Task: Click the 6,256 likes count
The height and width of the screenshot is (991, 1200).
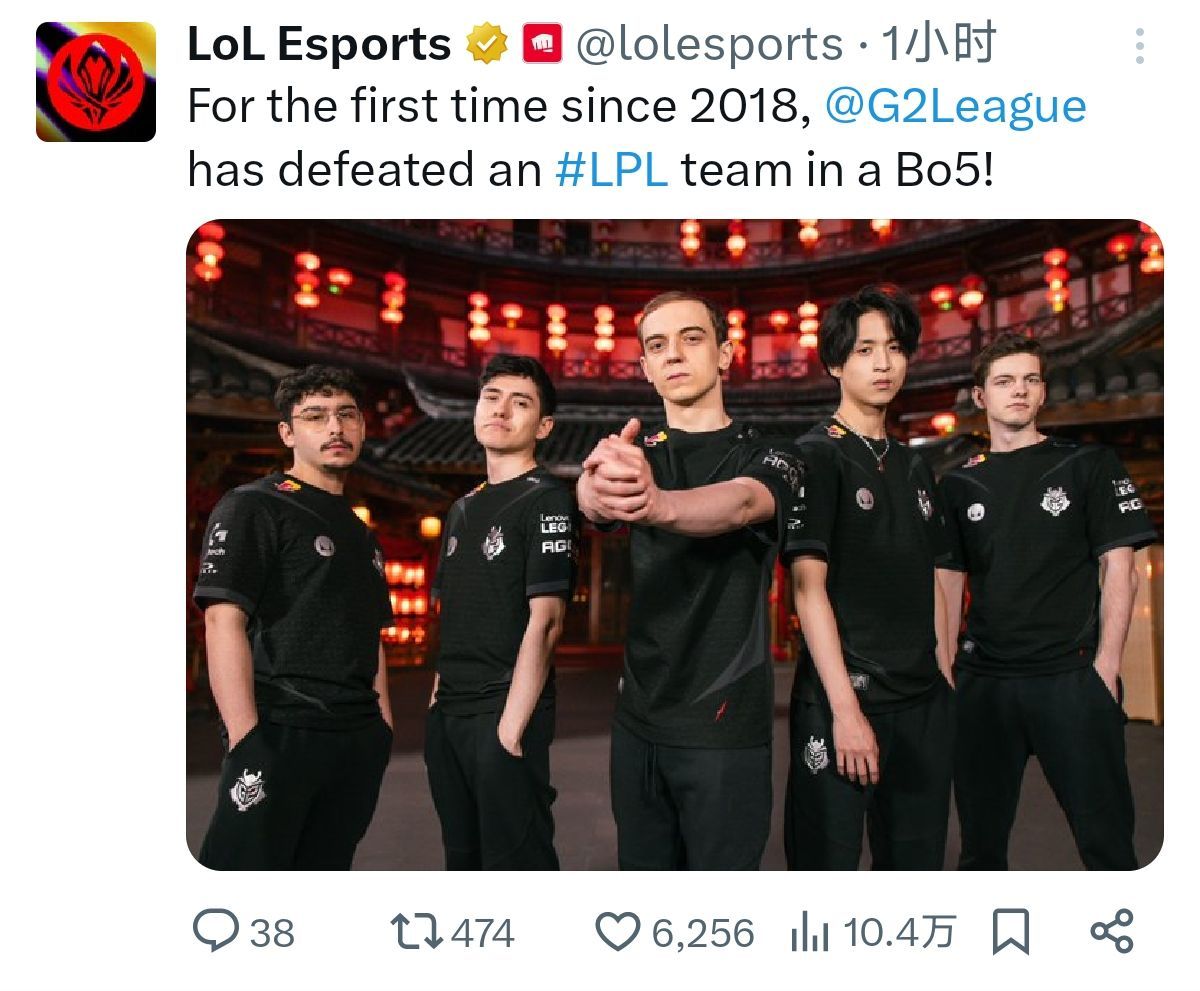Action: [703, 933]
